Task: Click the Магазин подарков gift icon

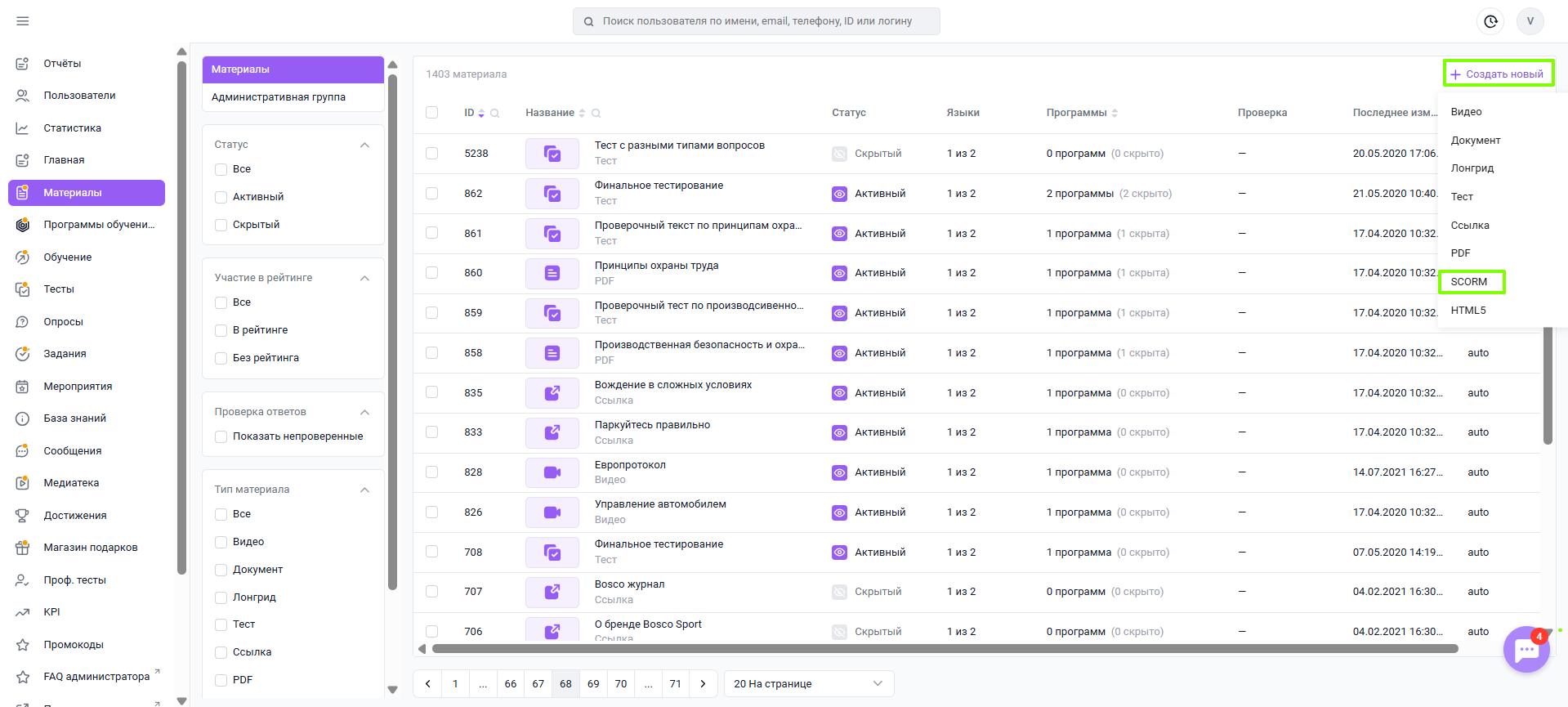Action: (x=23, y=548)
